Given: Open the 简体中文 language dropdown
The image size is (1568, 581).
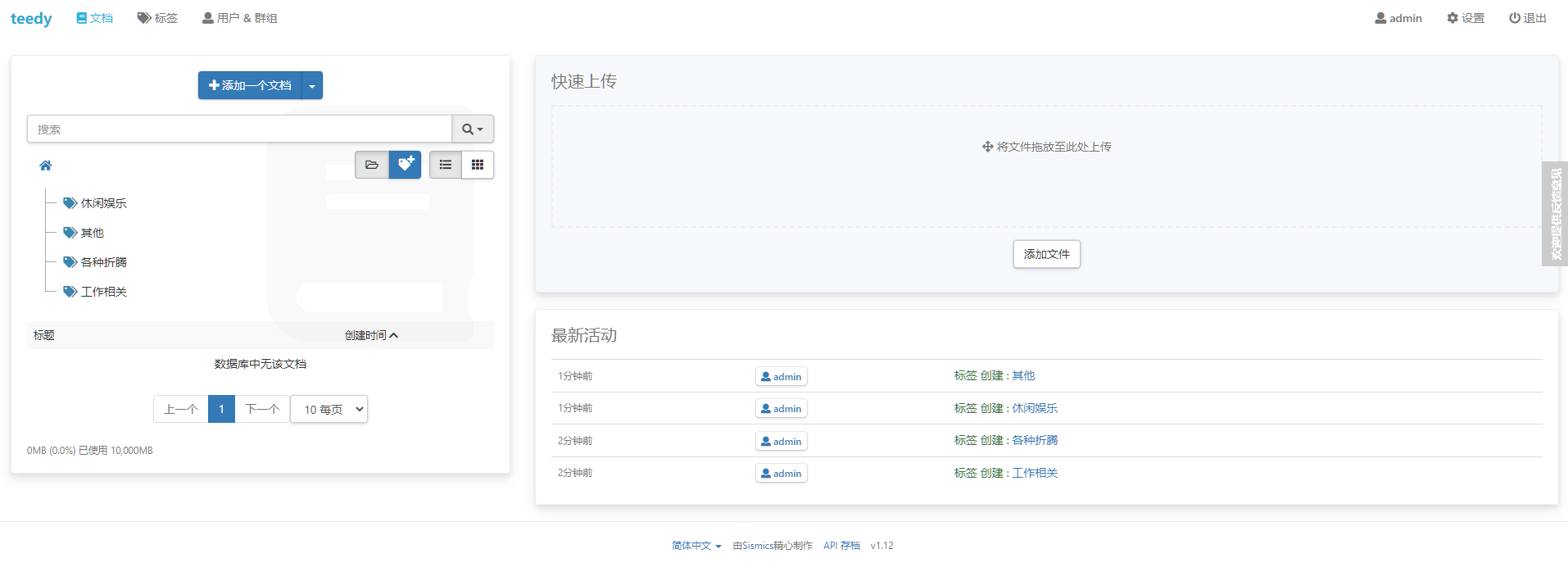Looking at the screenshot, I should [x=696, y=546].
